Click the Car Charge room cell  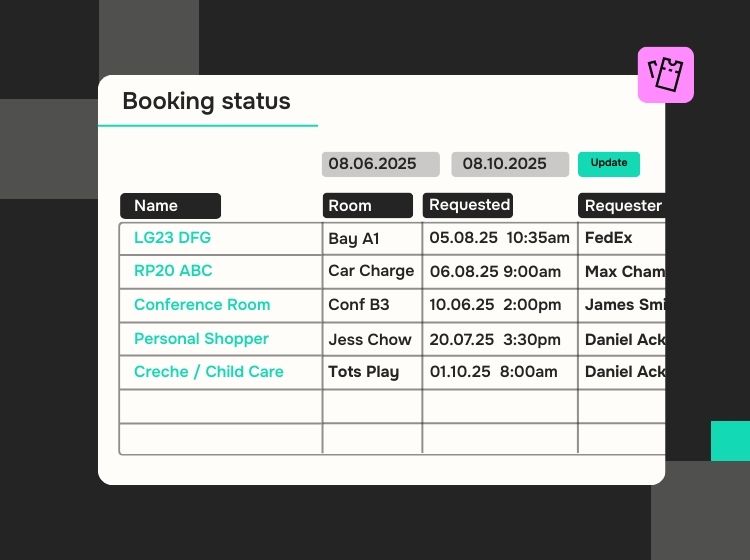(373, 272)
